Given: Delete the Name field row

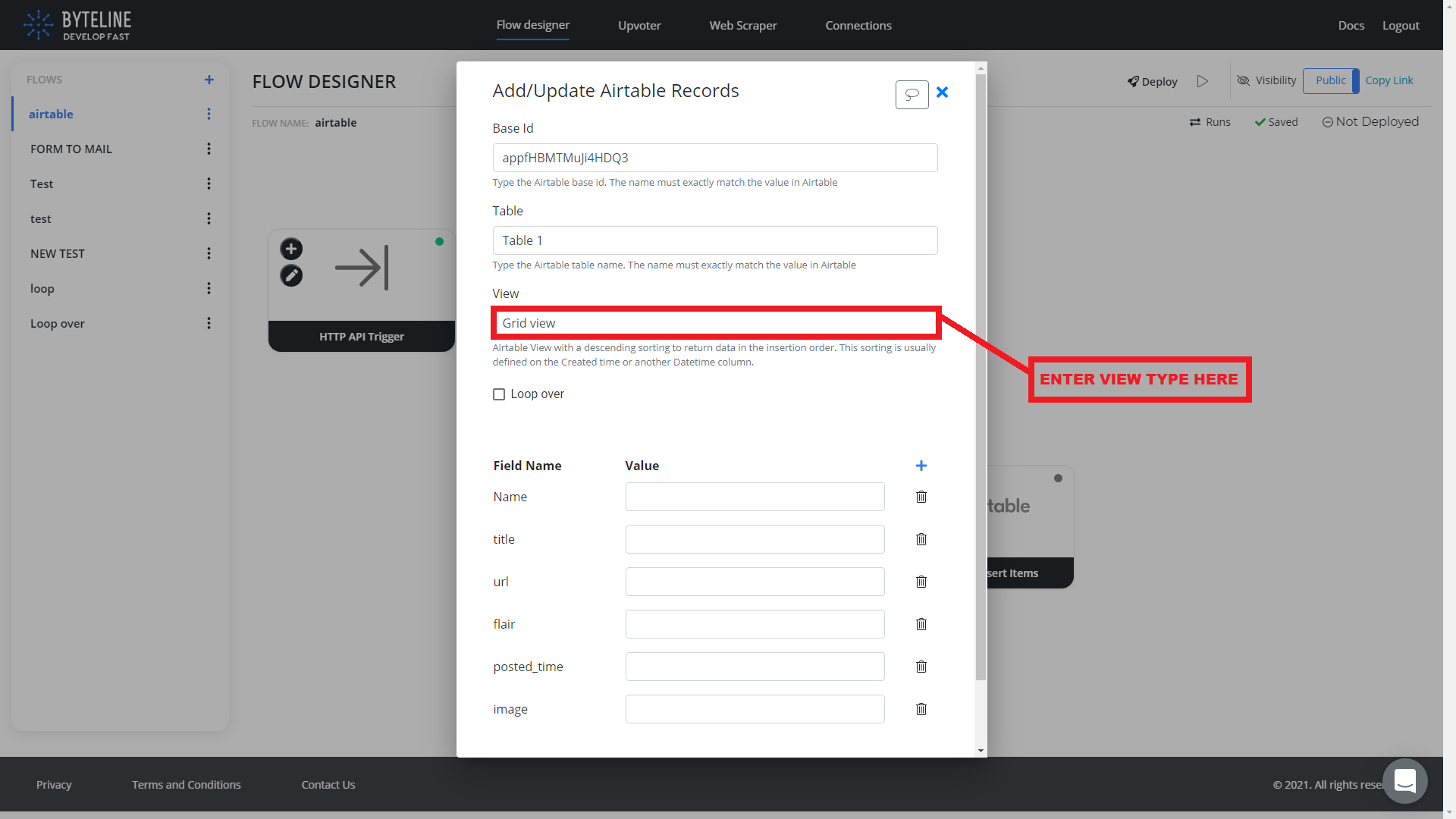Looking at the screenshot, I should tap(921, 497).
